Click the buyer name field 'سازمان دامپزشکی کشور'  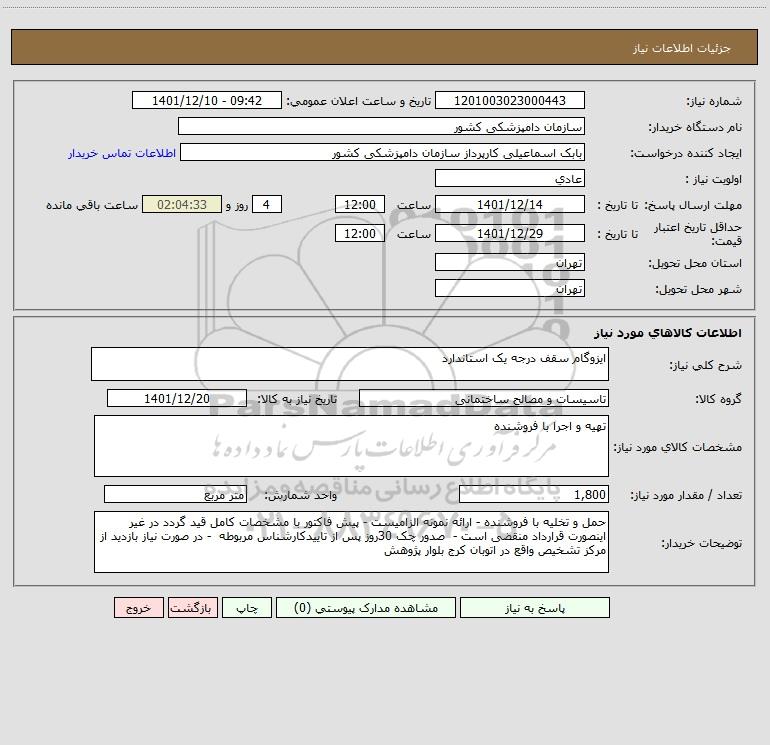tap(381, 126)
